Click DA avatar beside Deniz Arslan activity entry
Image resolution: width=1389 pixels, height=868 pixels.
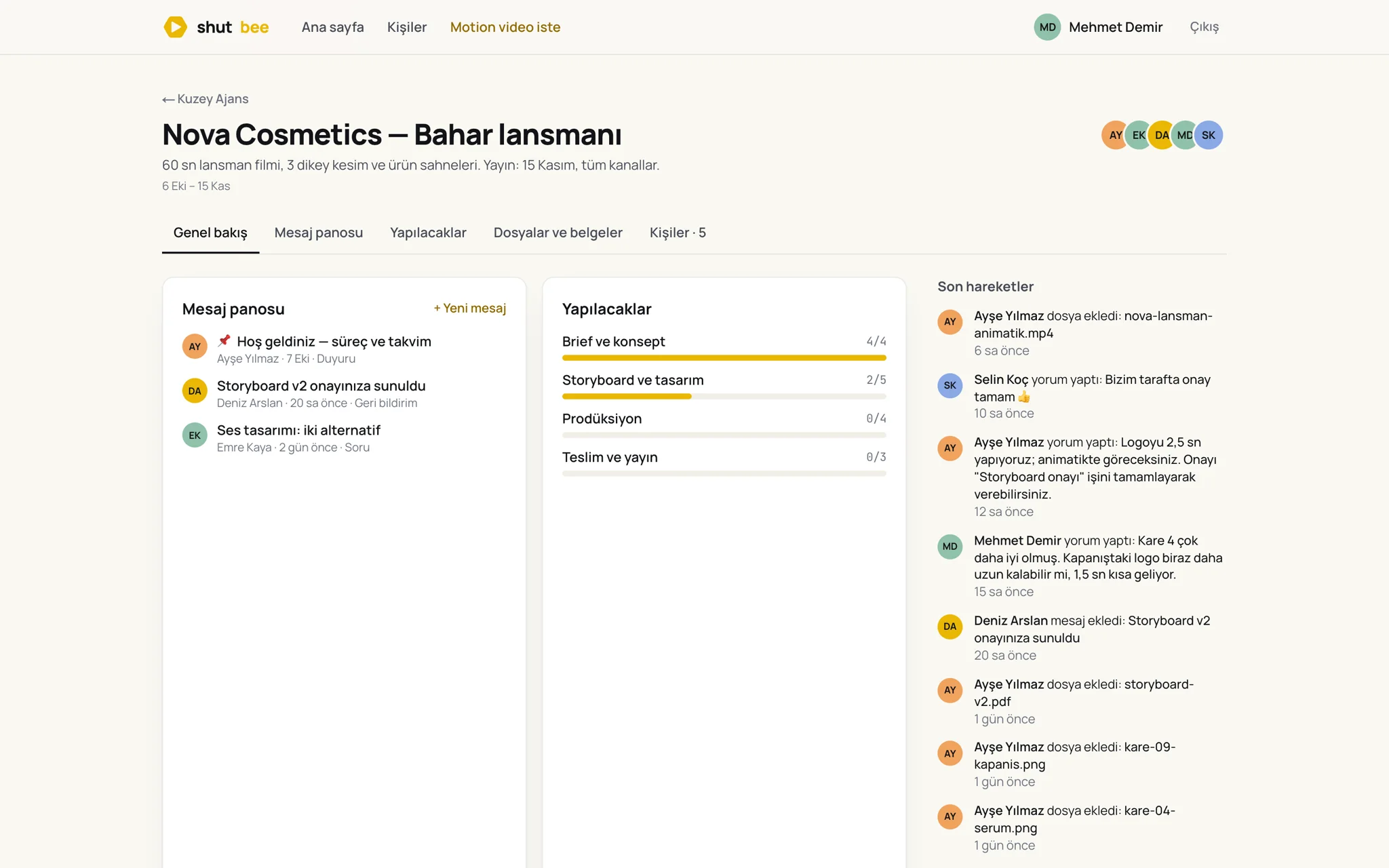click(x=950, y=627)
